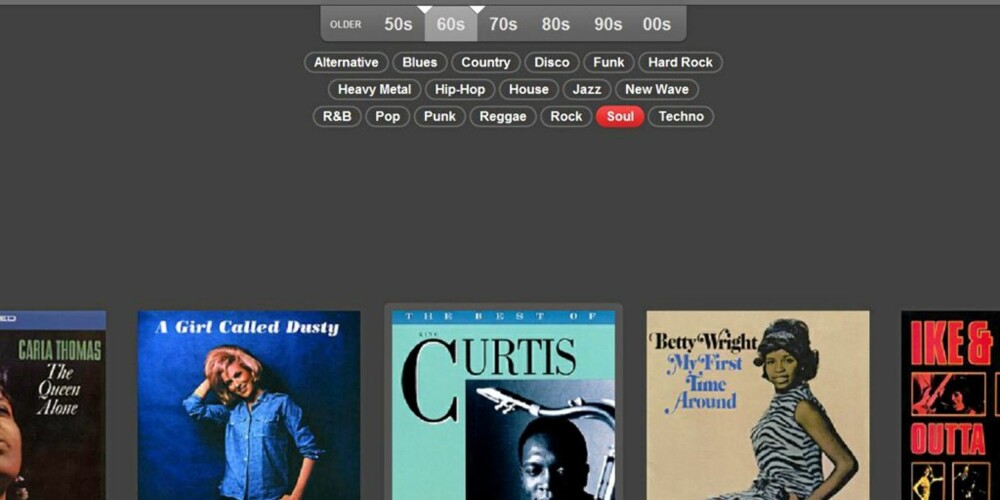Filter by Pop genre
This screenshot has height=500, width=1000.
tap(387, 116)
